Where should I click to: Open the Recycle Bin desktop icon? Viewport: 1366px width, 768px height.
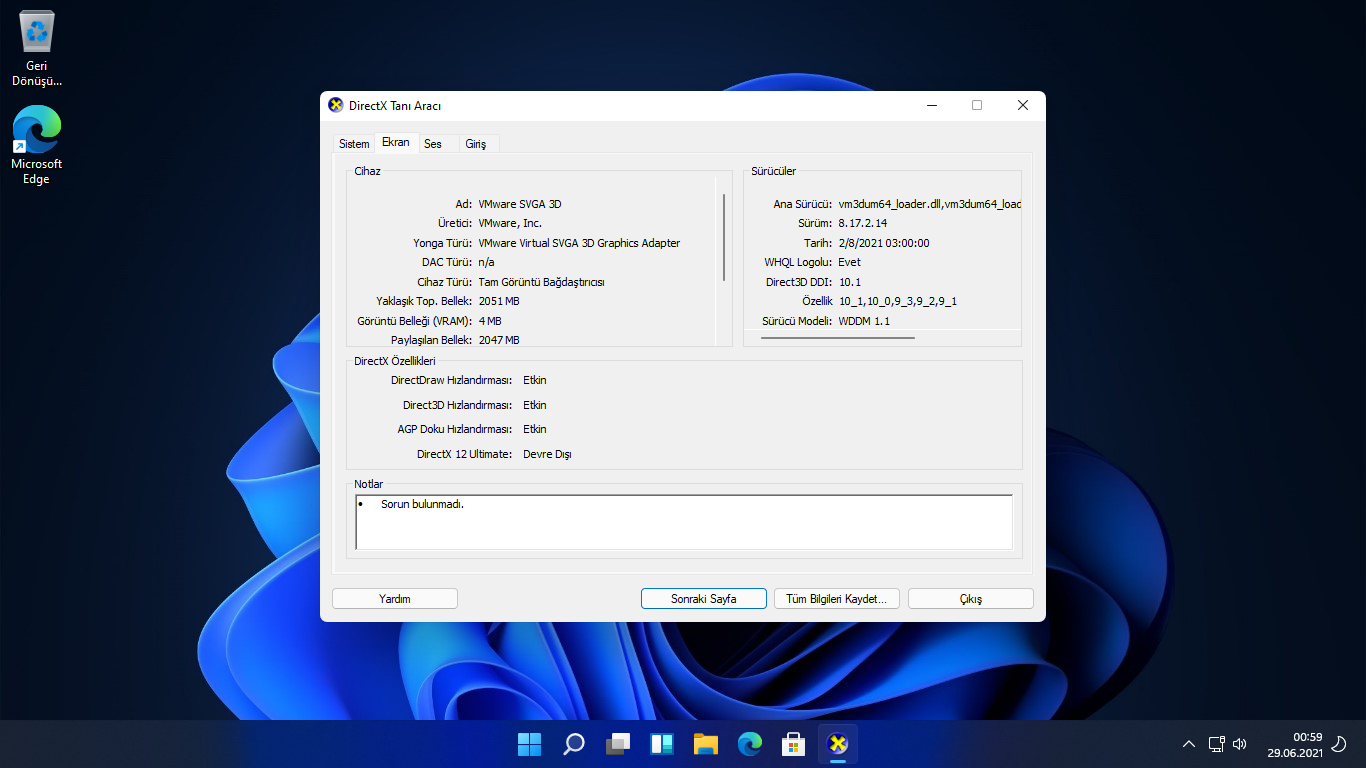[x=37, y=48]
